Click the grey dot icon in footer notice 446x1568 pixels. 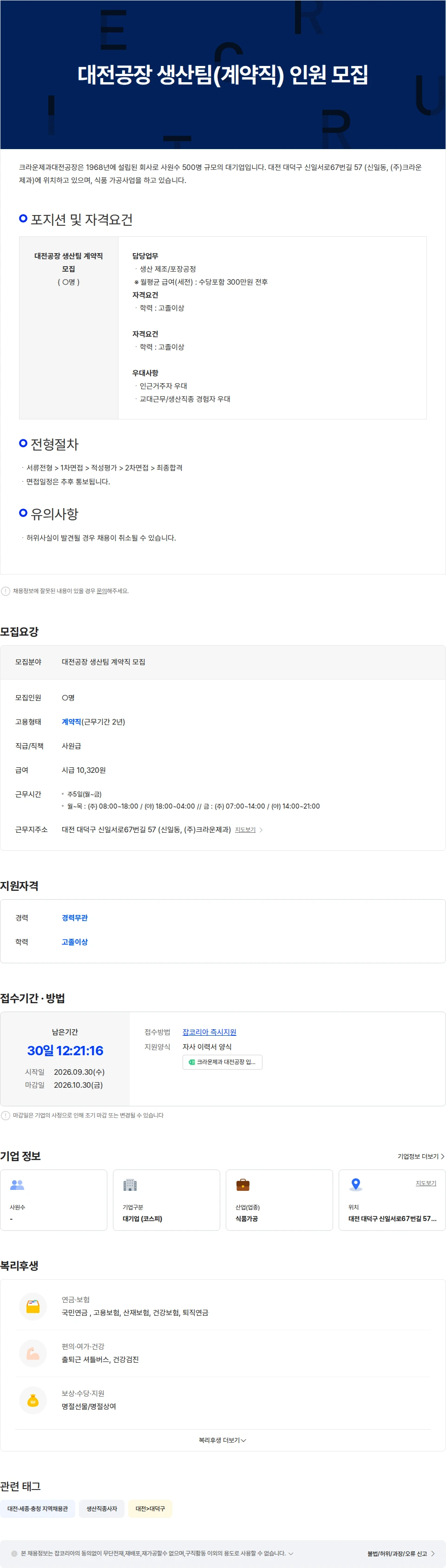14,1554
